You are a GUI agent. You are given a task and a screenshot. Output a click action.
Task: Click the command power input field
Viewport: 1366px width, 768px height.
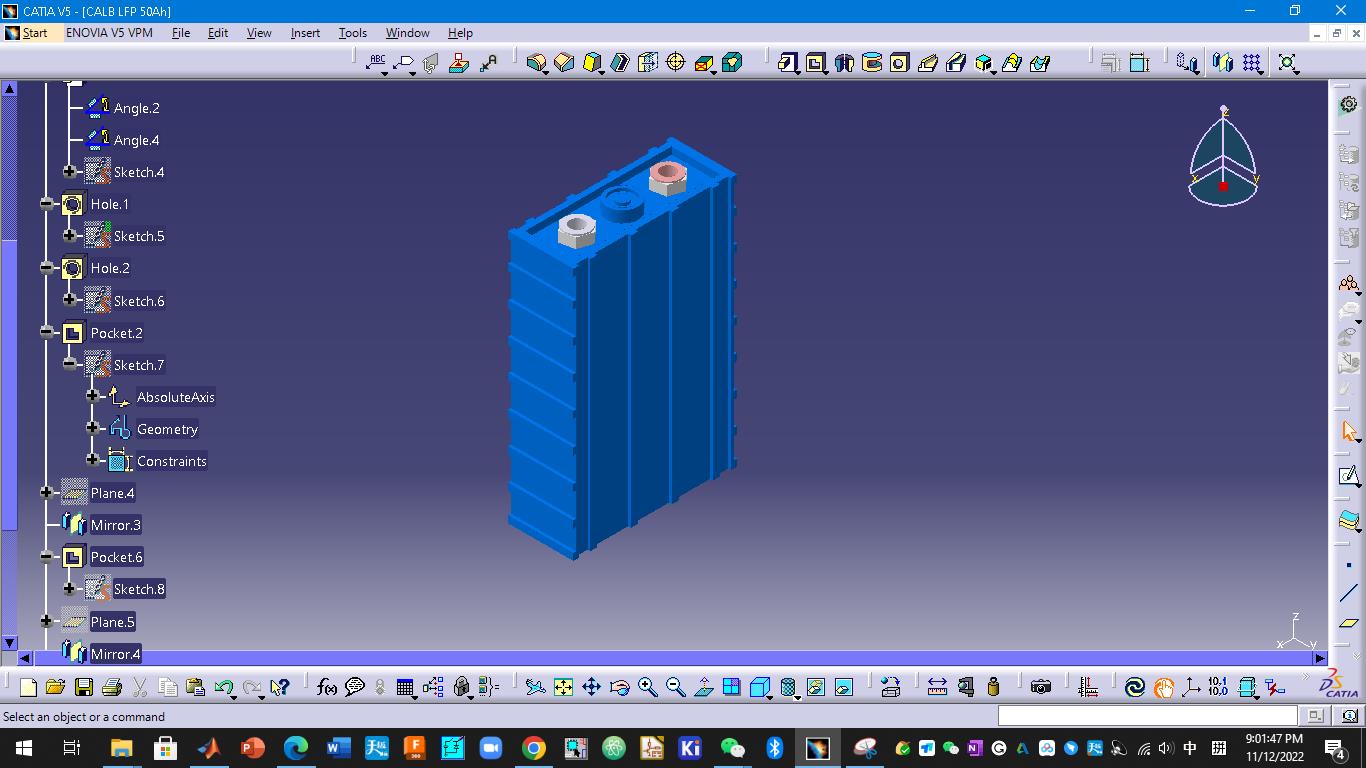click(1147, 715)
